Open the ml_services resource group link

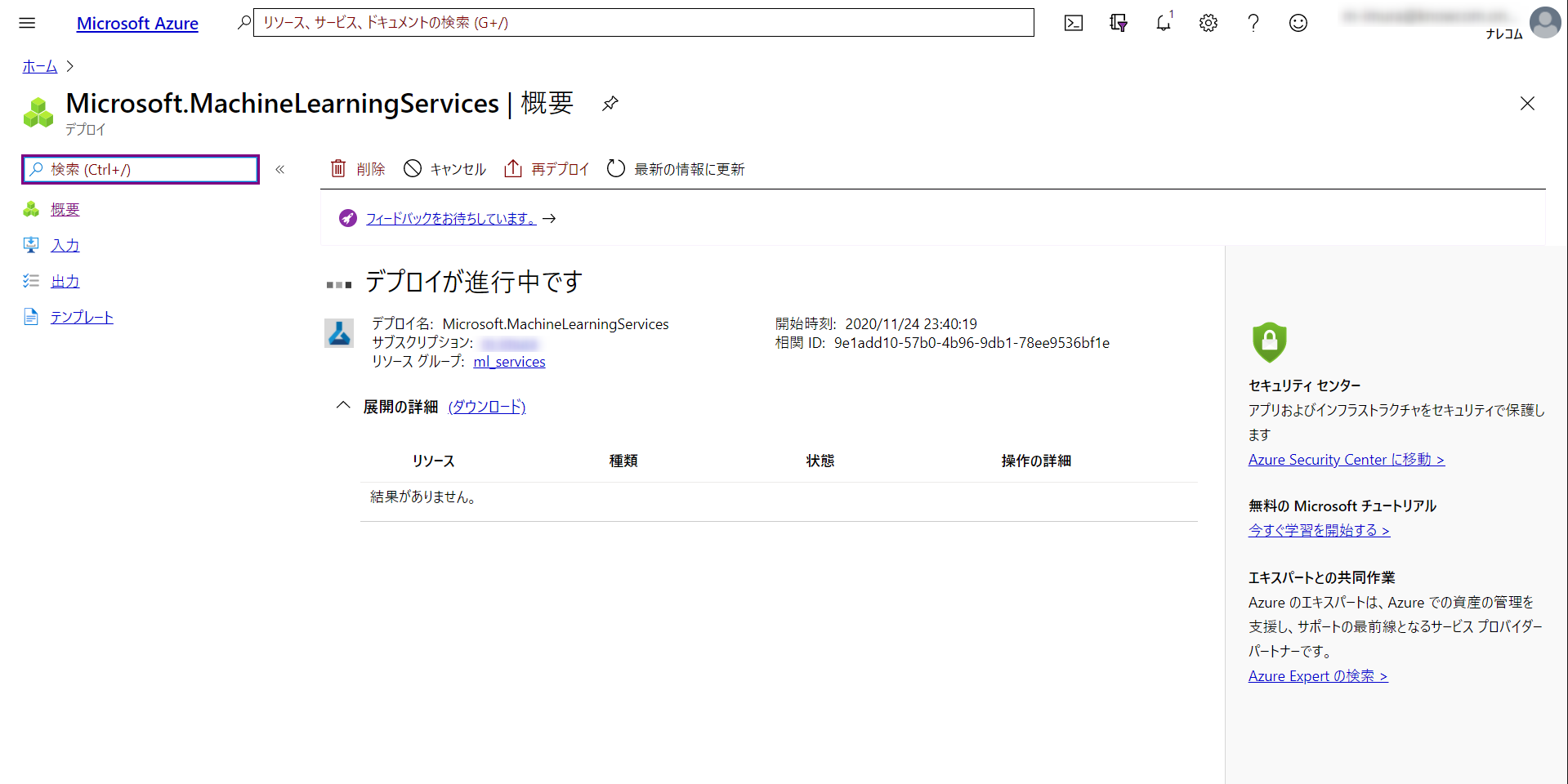(509, 362)
